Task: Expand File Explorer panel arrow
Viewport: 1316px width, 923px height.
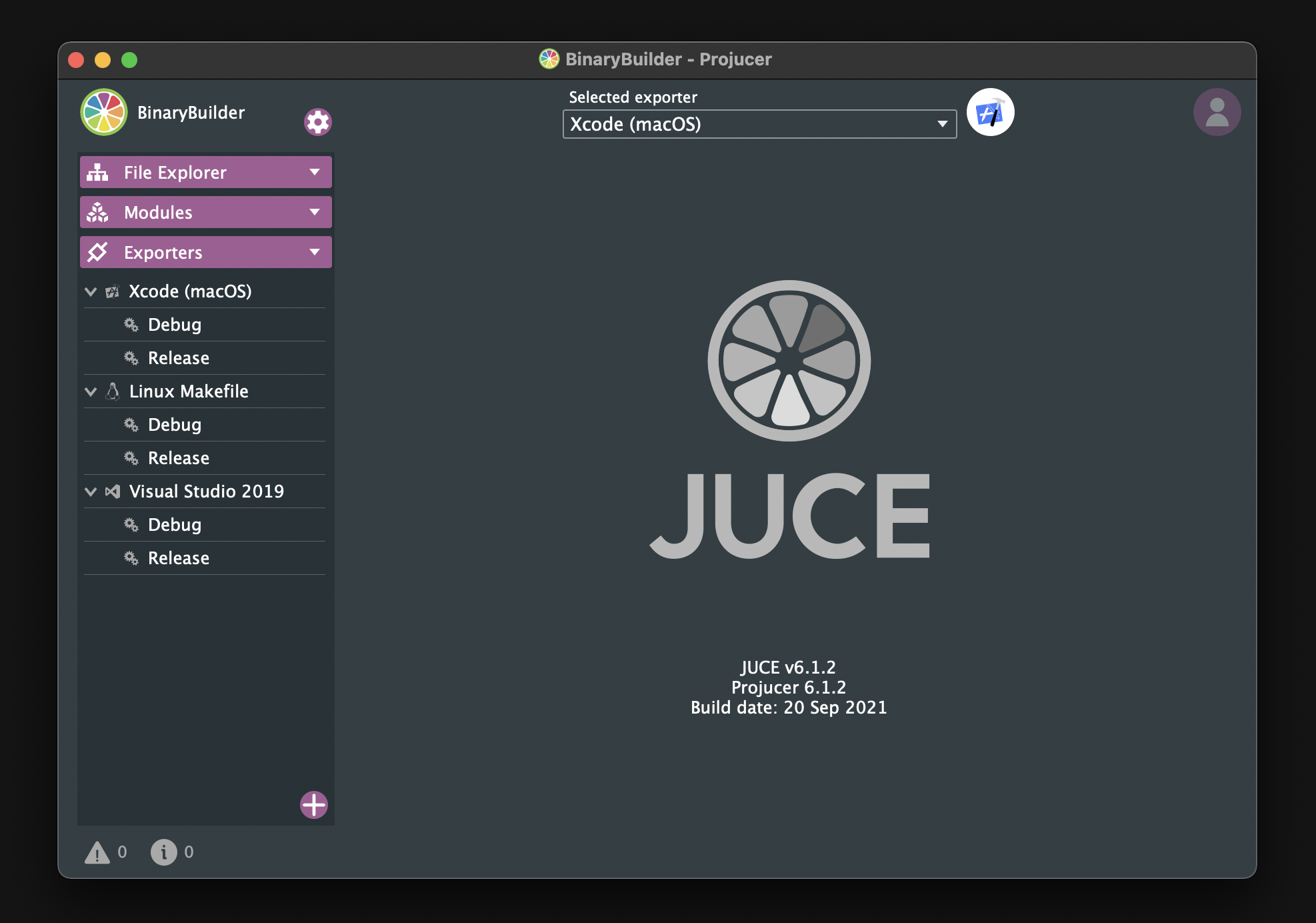Action: 315,173
